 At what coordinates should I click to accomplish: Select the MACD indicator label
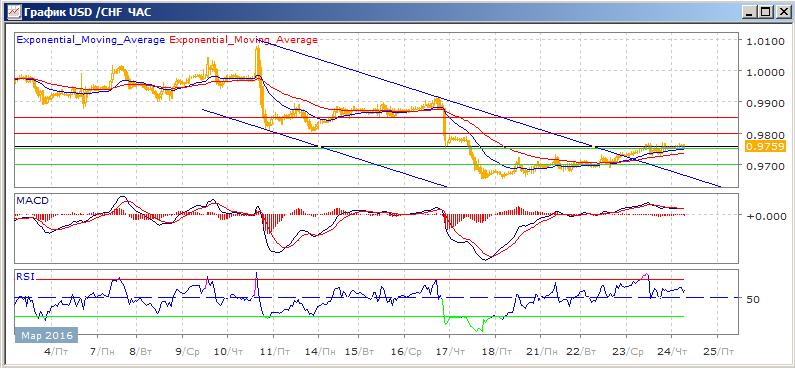[x=32, y=201]
